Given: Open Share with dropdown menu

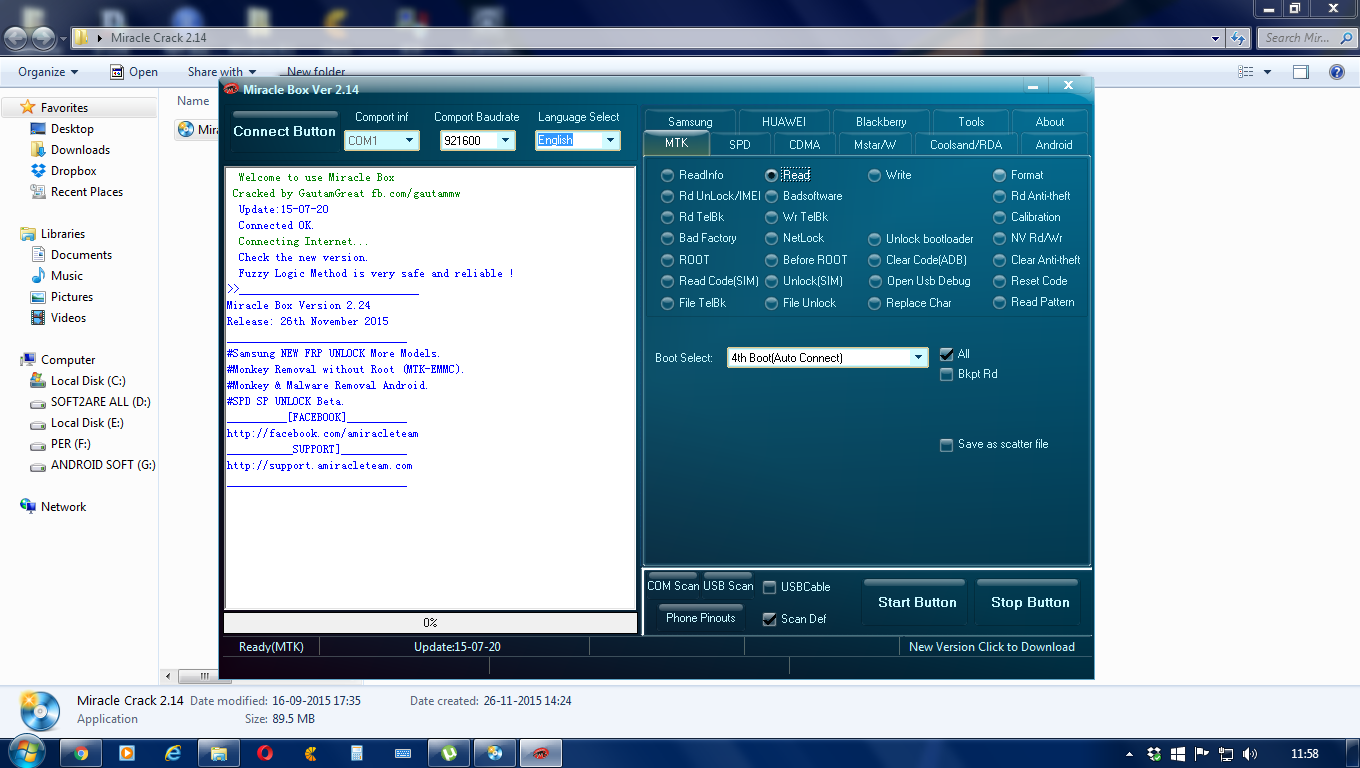Looking at the screenshot, I should pyautogui.click(x=221, y=72).
